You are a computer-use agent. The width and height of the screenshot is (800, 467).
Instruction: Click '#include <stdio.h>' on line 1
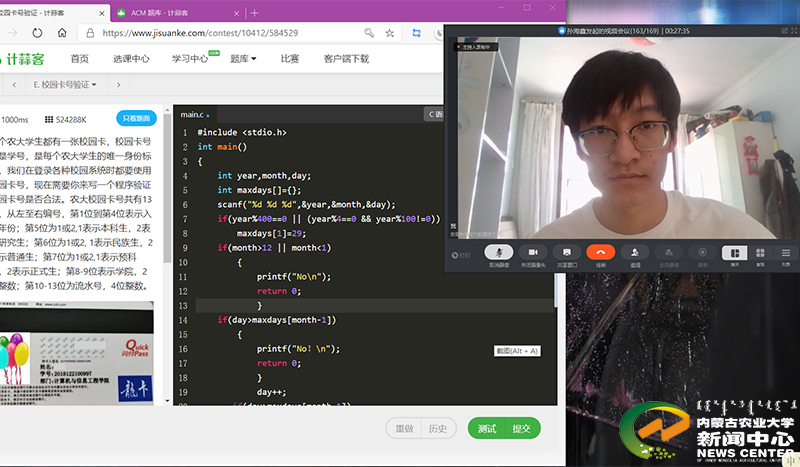tap(242, 132)
